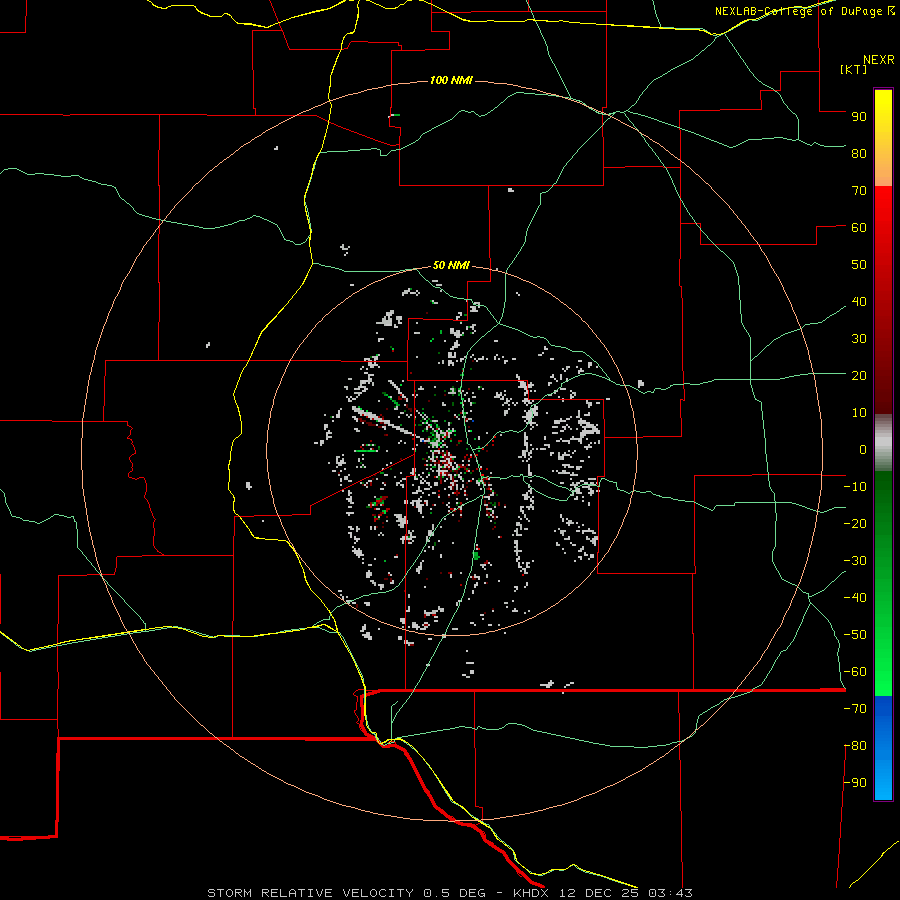Click the 10 value on velocity scale
The image size is (900, 900).
tap(859, 413)
